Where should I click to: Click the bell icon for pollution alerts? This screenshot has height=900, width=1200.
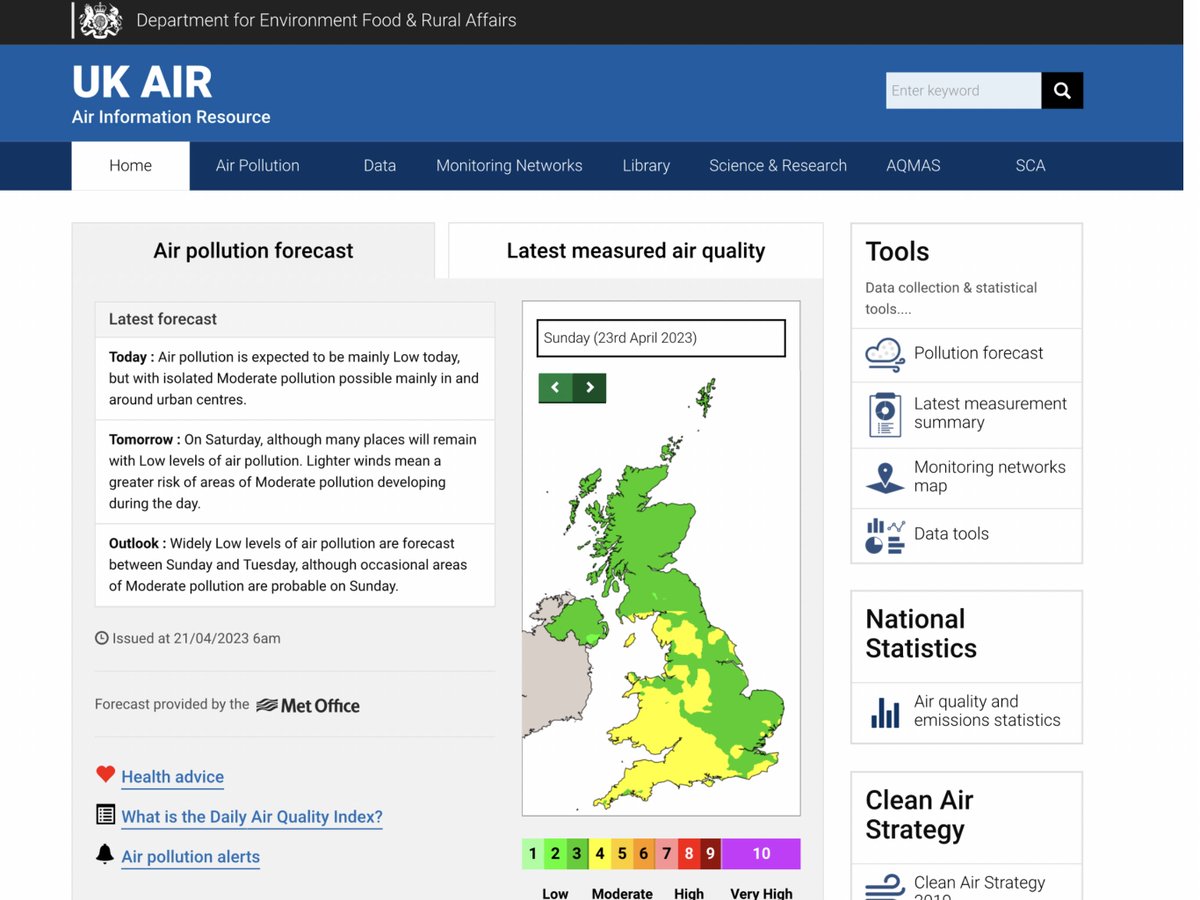pyautogui.click(x=105, y=854)
